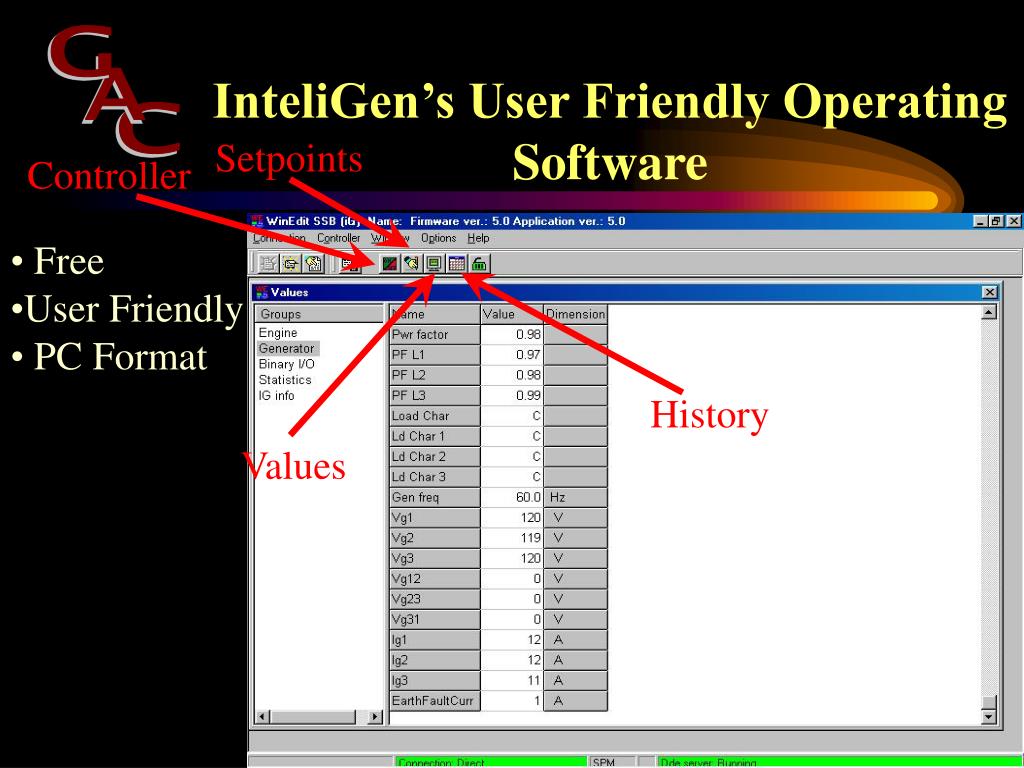
Task: Select the Engine group
Action: [x=278, y=333]
